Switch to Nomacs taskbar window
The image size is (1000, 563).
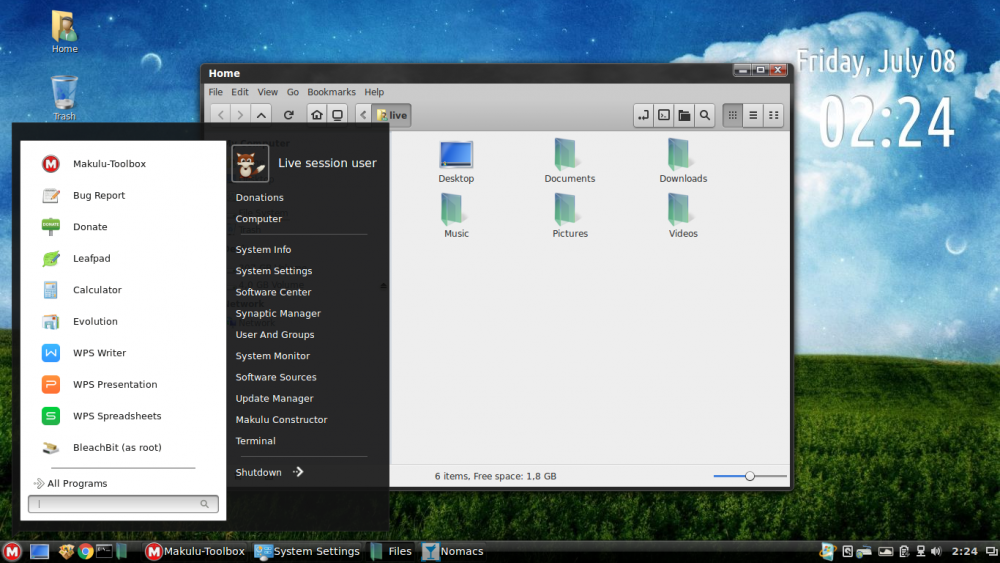[x=453, y=552]
